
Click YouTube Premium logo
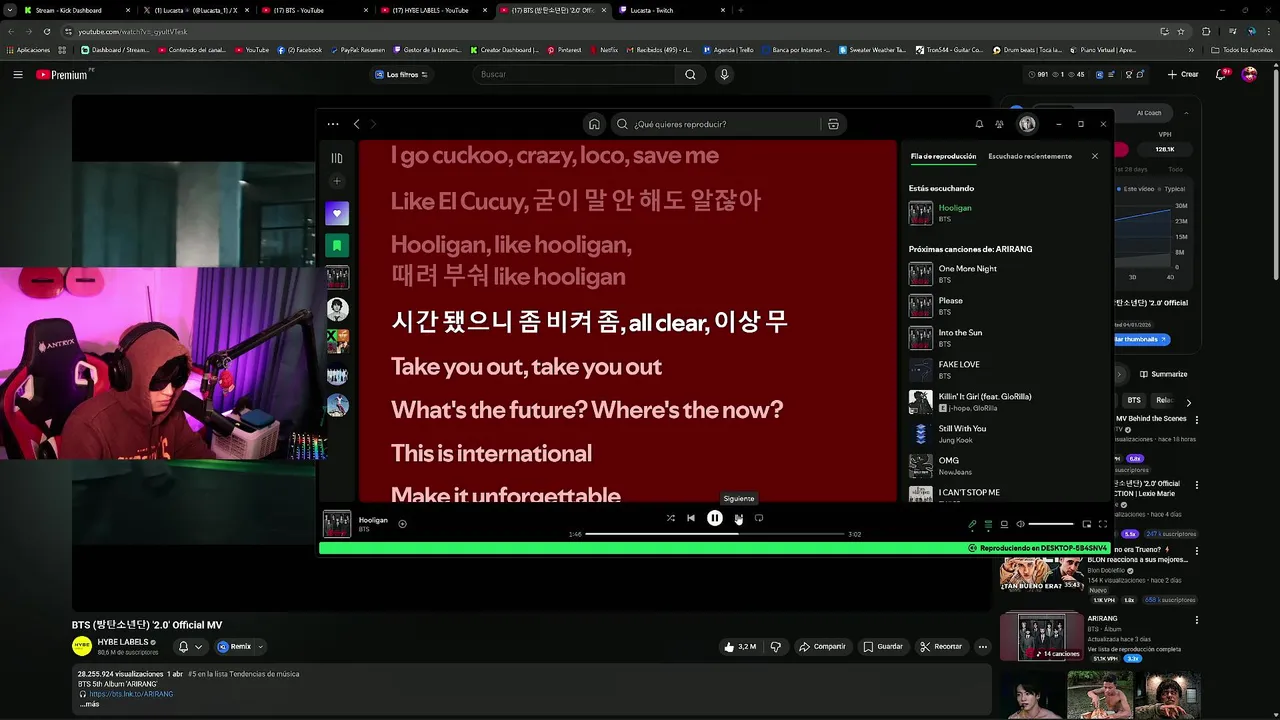(x=63, y=74)
